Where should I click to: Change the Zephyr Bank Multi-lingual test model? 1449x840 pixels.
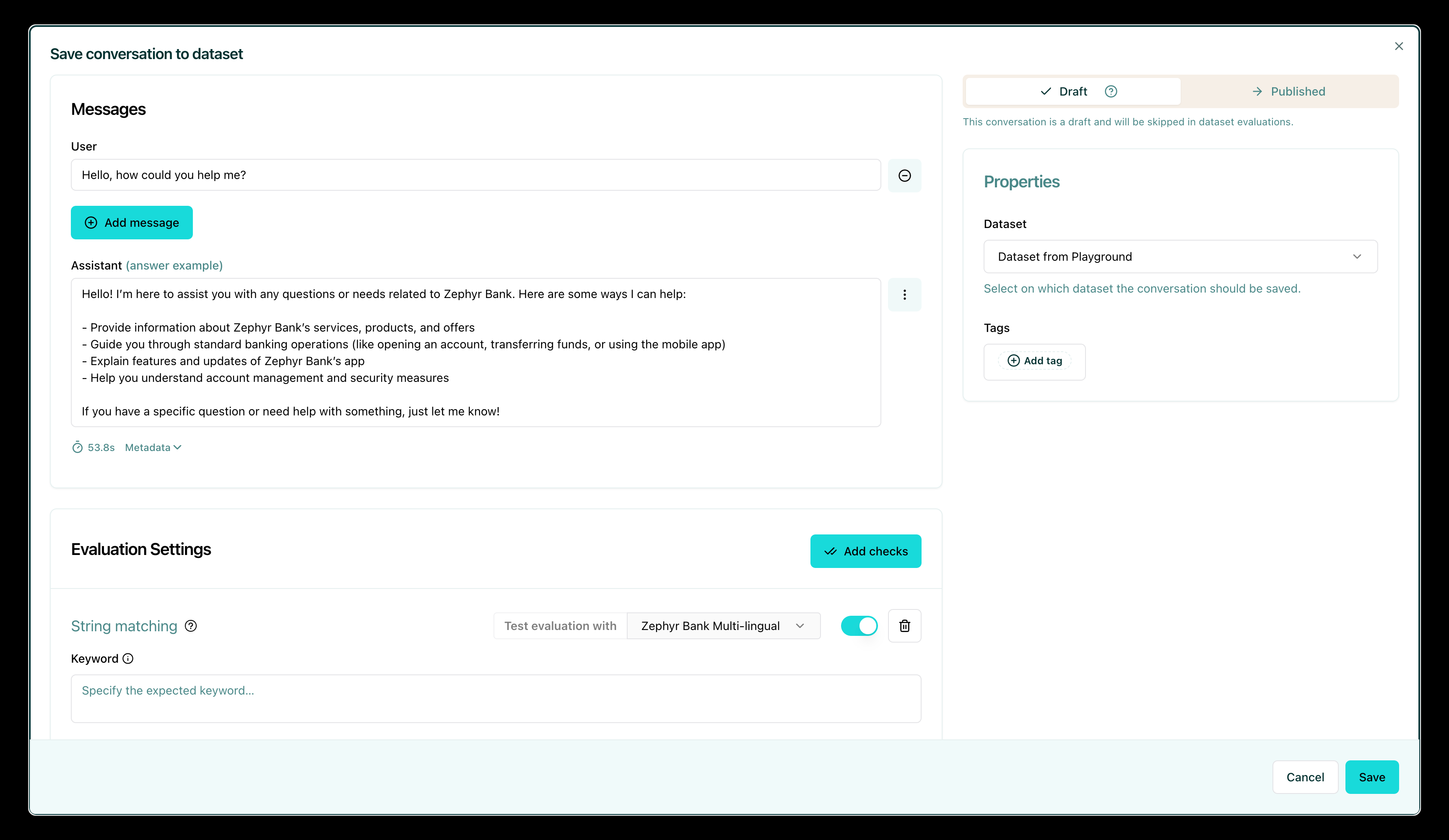[x=723, y=625]
